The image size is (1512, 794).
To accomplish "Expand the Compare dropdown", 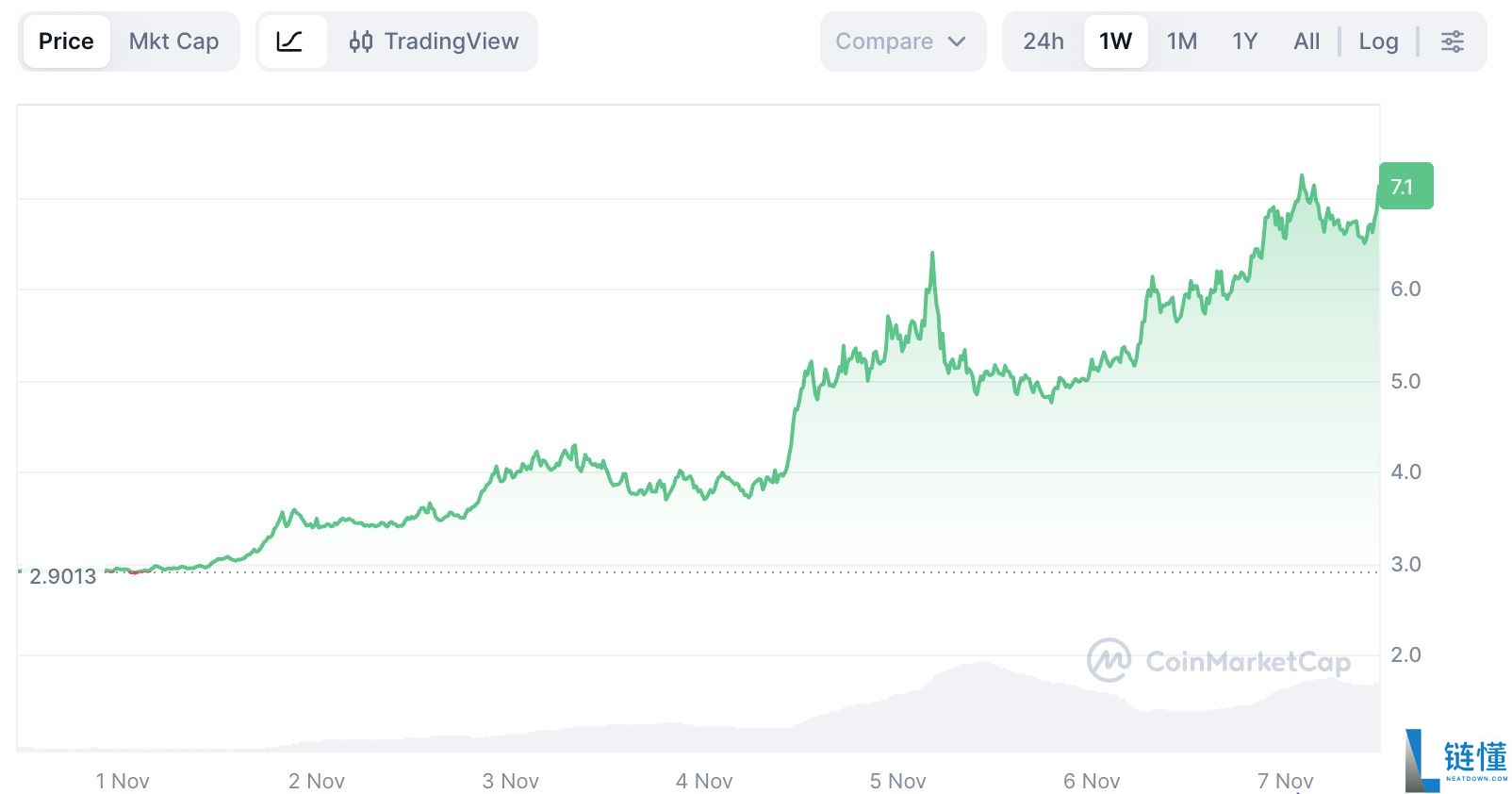I will pos(884,41).
